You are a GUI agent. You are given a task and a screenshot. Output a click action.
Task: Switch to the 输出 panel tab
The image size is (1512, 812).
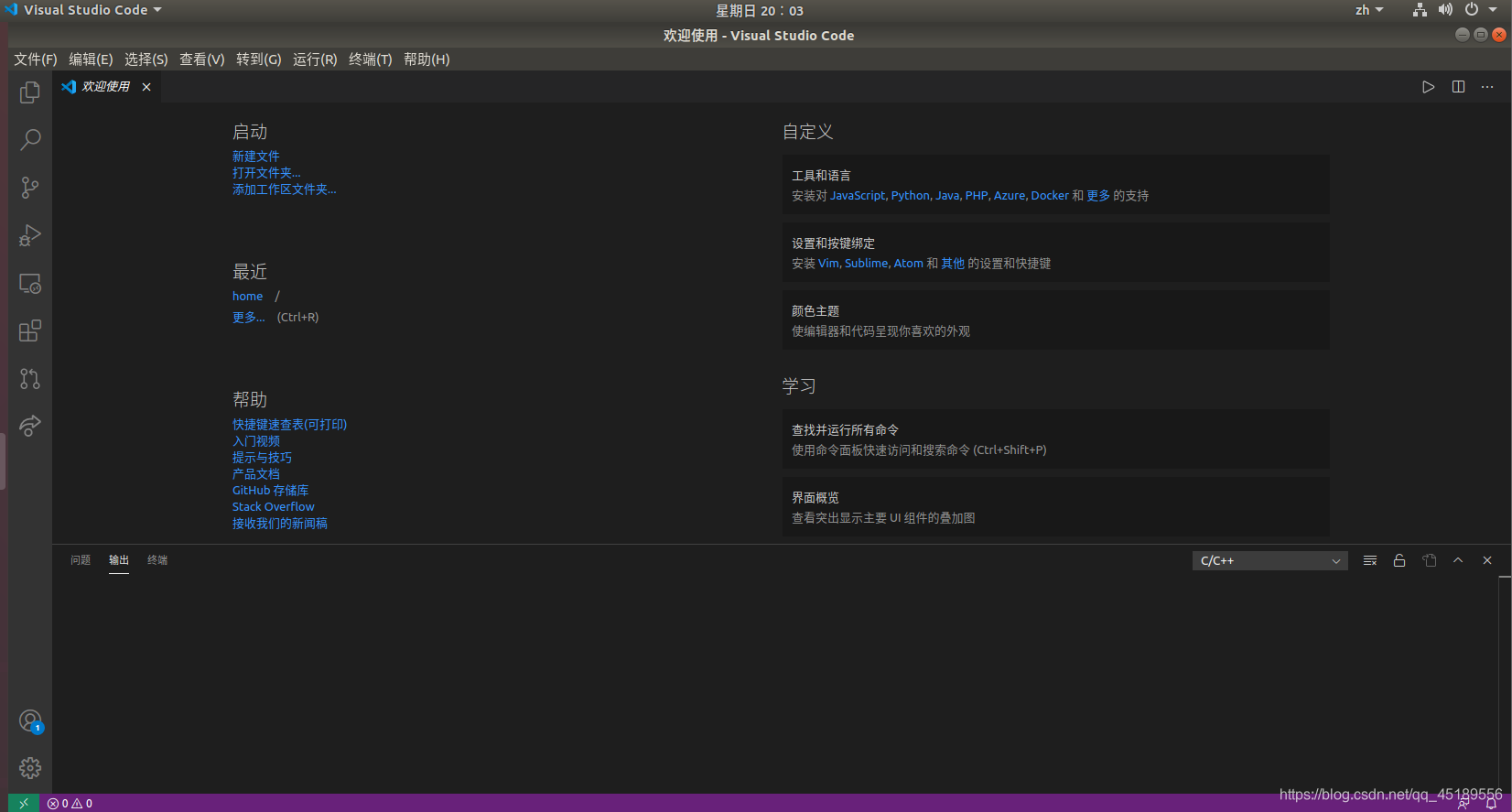click(x=119, y=560)
